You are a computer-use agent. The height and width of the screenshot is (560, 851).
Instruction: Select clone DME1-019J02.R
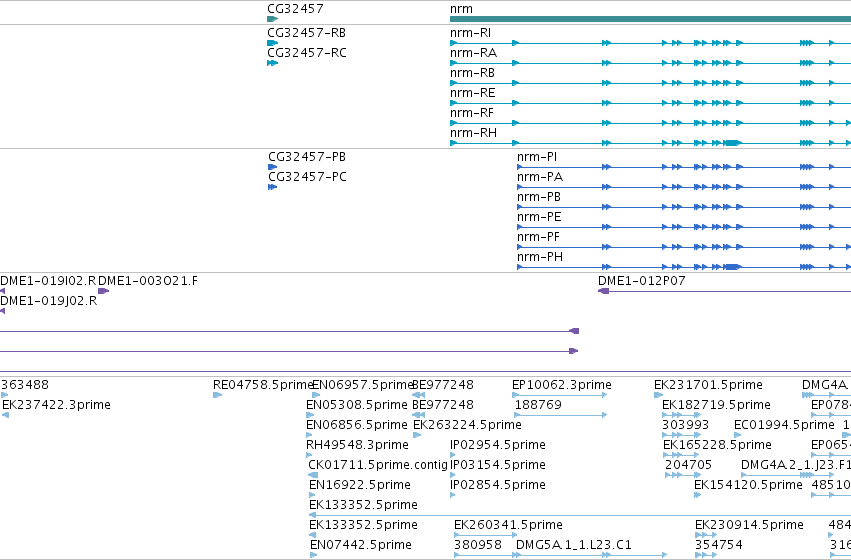[48, 301]
